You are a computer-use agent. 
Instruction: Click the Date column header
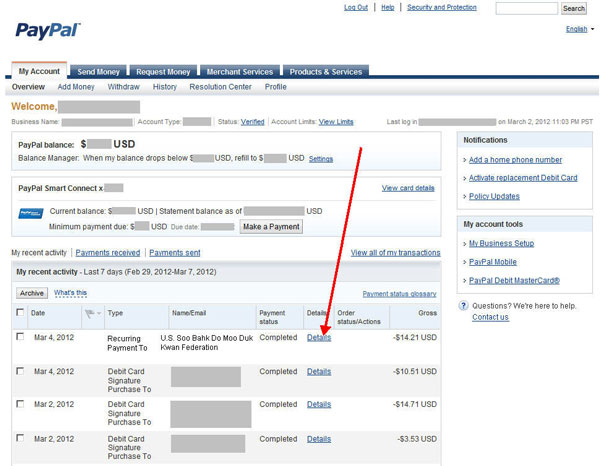pyautogui.click(x=38, y=313)
